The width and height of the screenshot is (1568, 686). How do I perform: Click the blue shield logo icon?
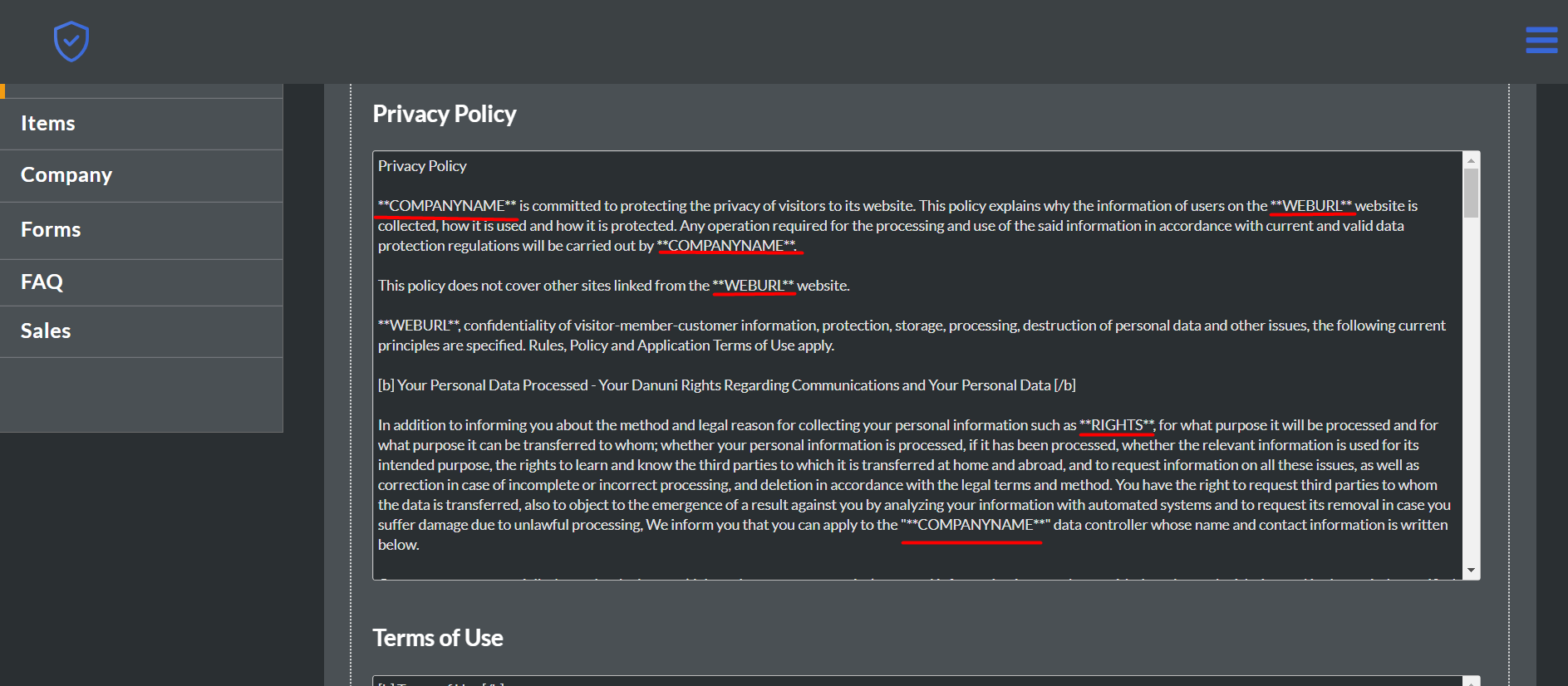[x=71, y=42]
